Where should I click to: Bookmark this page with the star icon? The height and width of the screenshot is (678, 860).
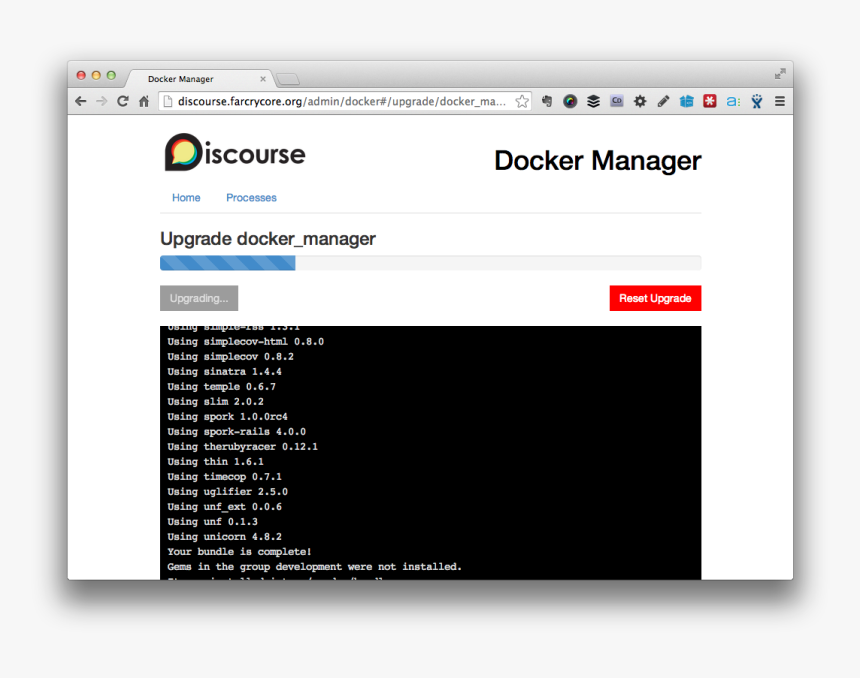click(x=522, y=101)
